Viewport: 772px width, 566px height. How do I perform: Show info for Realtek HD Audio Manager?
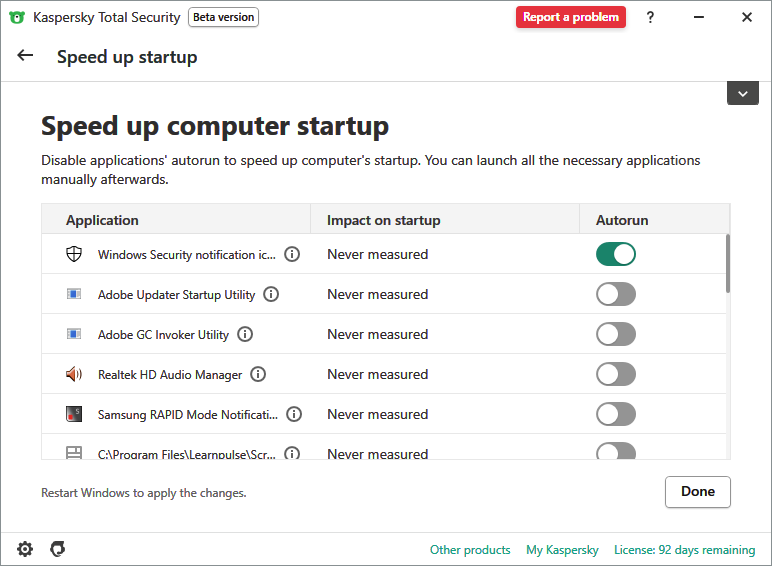258,374
